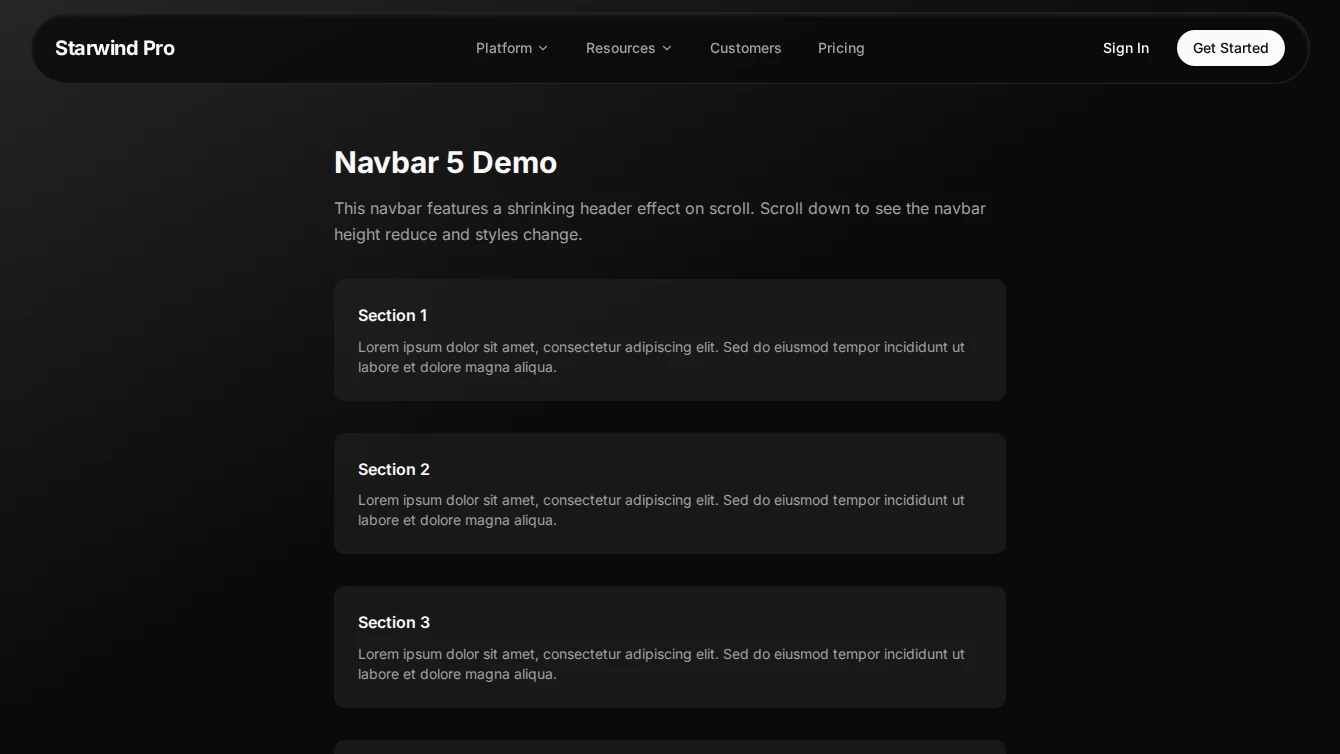1340x754 pixels.
Task: Click the partially visible fourth section card
Action: [669, 745]
